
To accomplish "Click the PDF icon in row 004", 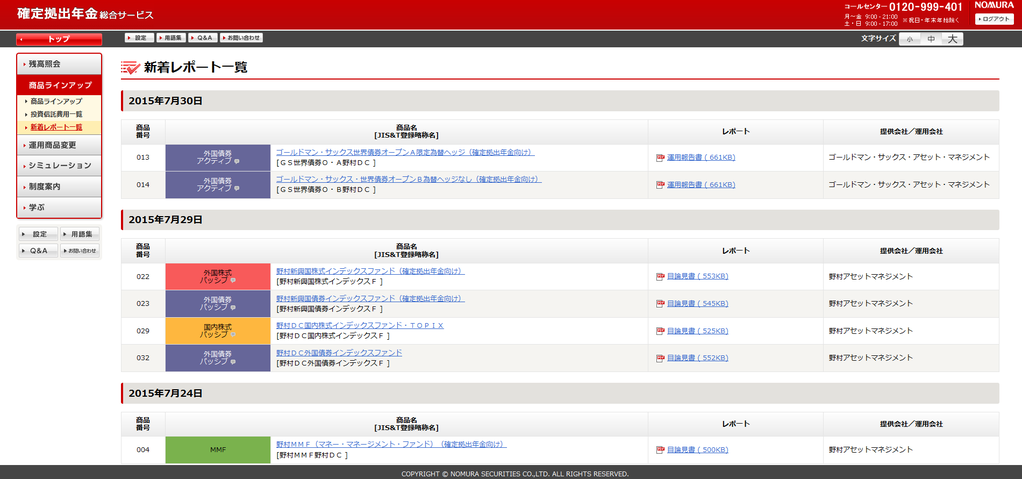I will coord(660,450).
